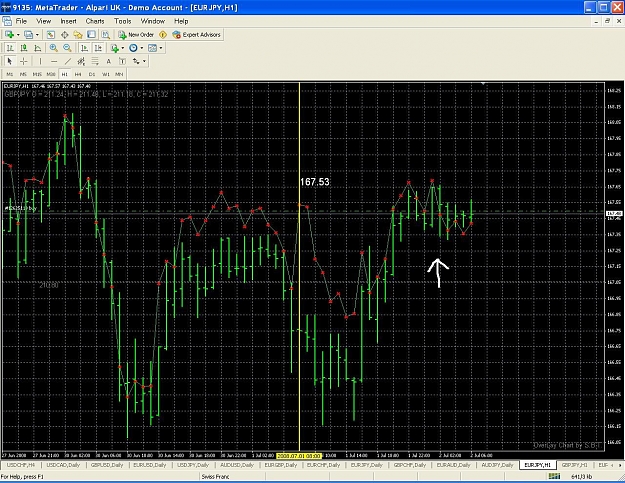Viewport: 625px width, 483px height.
Task: Switch to the USDCHF,H4 chart tab
Action: pos(21,465)
